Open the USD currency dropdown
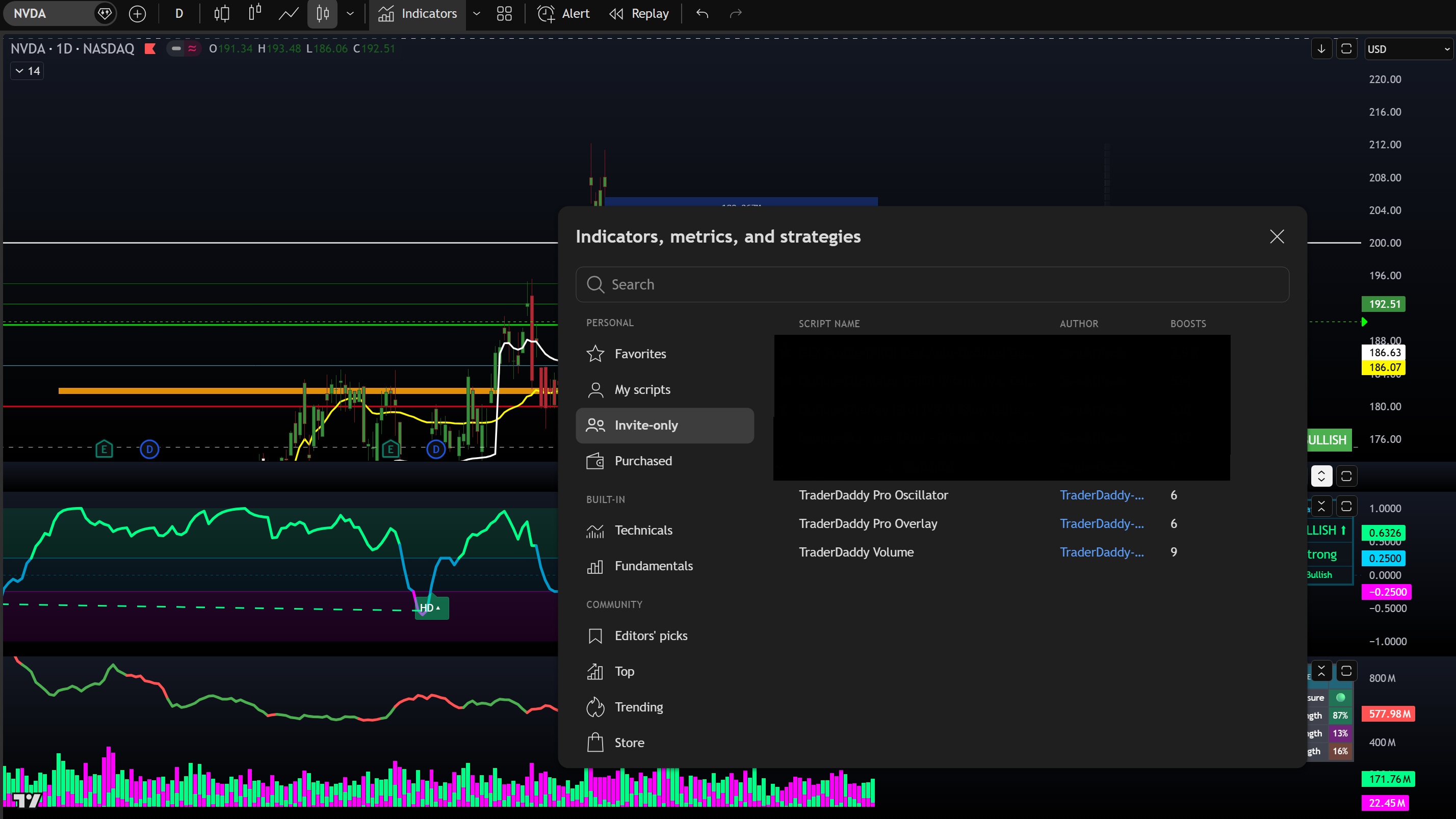The width and height of the screenshot is (1456, 819). (x=1408, y=48)
